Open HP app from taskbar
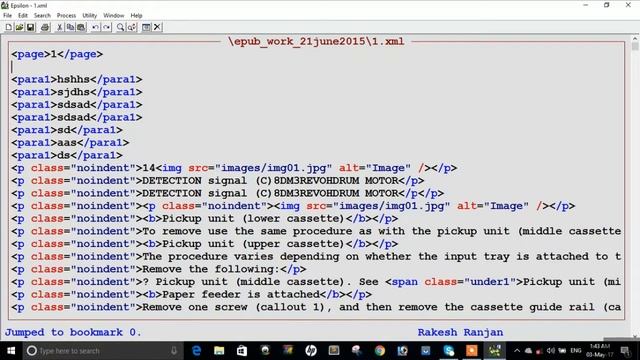 tap(311, 351)
